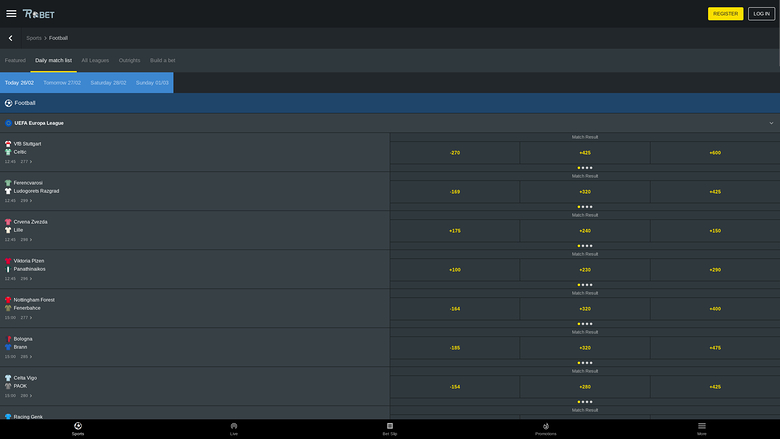Viewport: 780px width, 439px height.
Task: Bet on Panathinaikos win at +290
Action: [x=715, y=269]
